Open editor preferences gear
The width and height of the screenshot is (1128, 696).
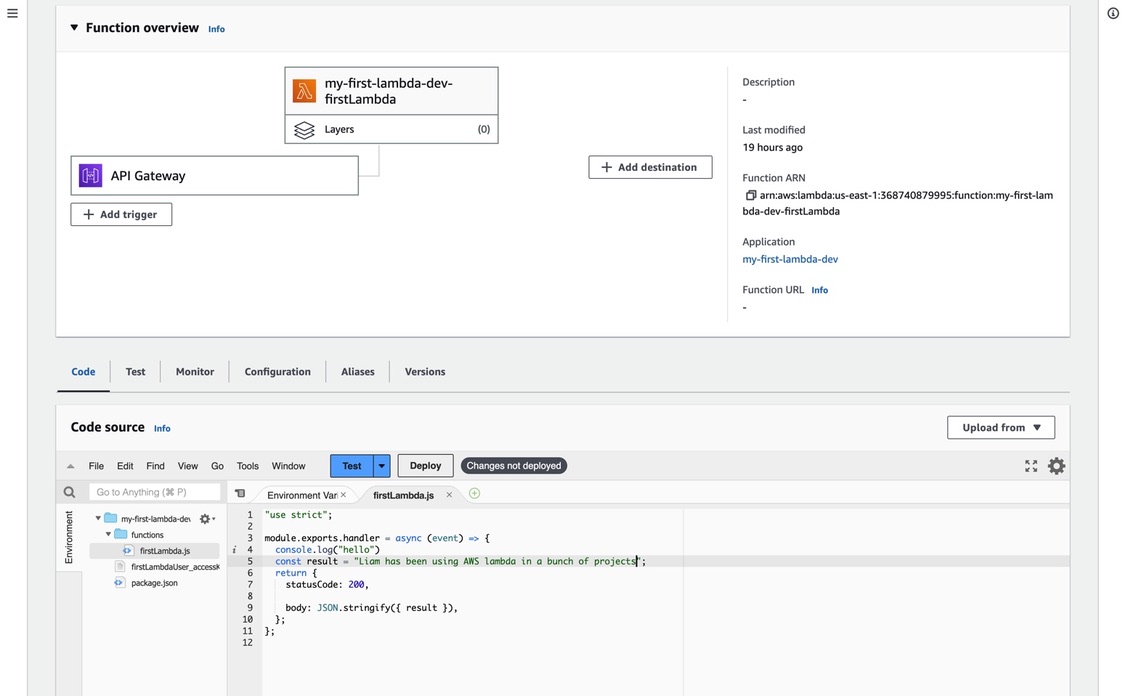[x=1056, y=466]
